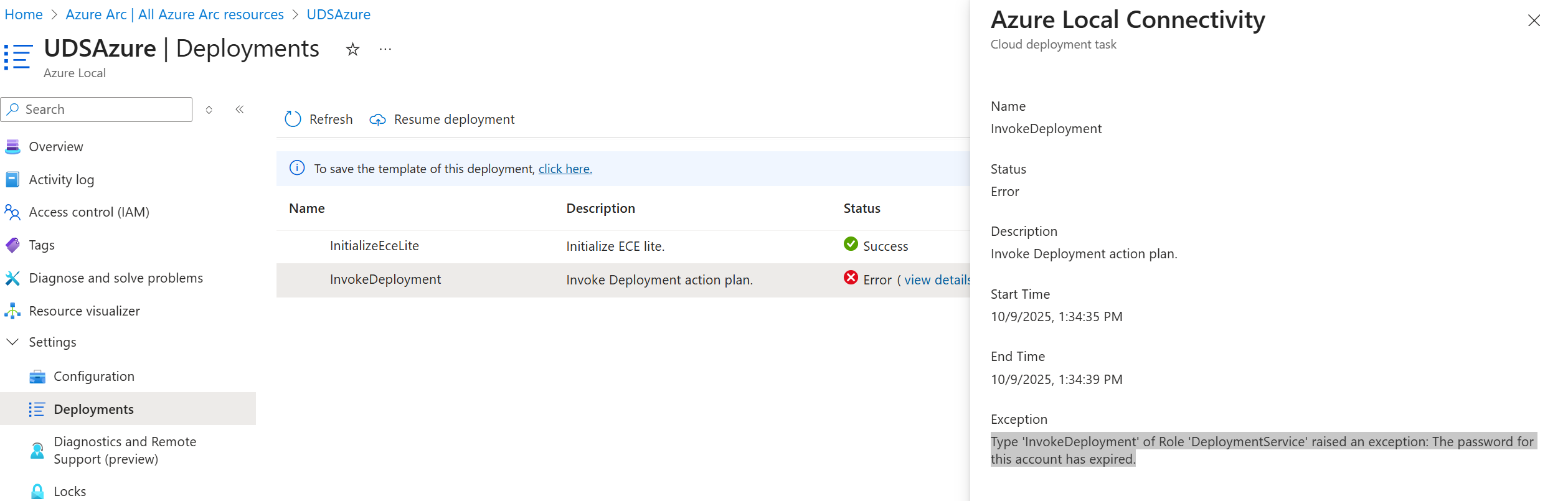This screenshot has height=501, width=1568.
Task: Click the Locks padlock icon
Action: point(37,492)
